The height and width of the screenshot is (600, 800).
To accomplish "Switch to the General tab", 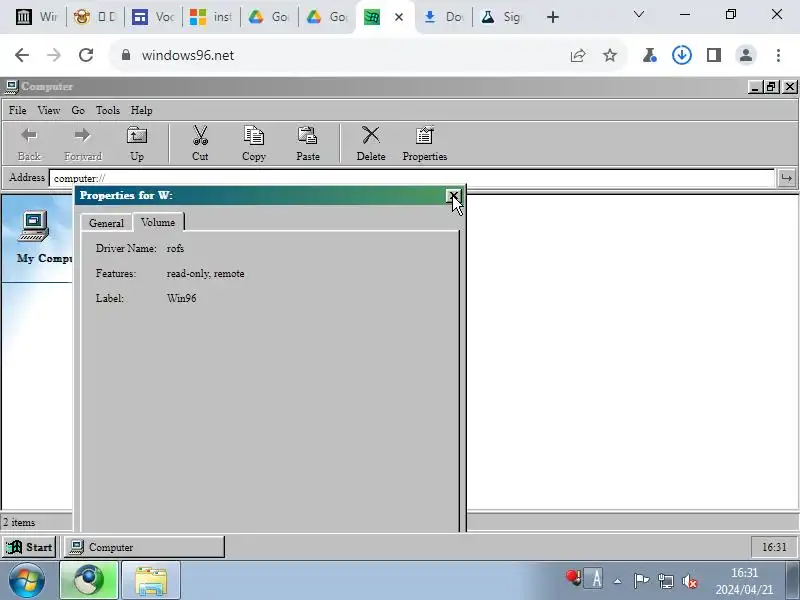I will (x=106, y=223).
